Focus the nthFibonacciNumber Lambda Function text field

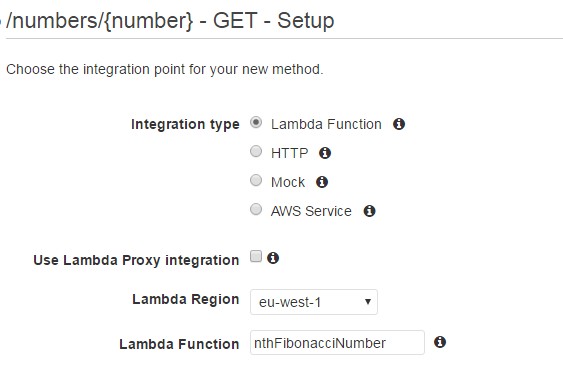pos(338,343)
